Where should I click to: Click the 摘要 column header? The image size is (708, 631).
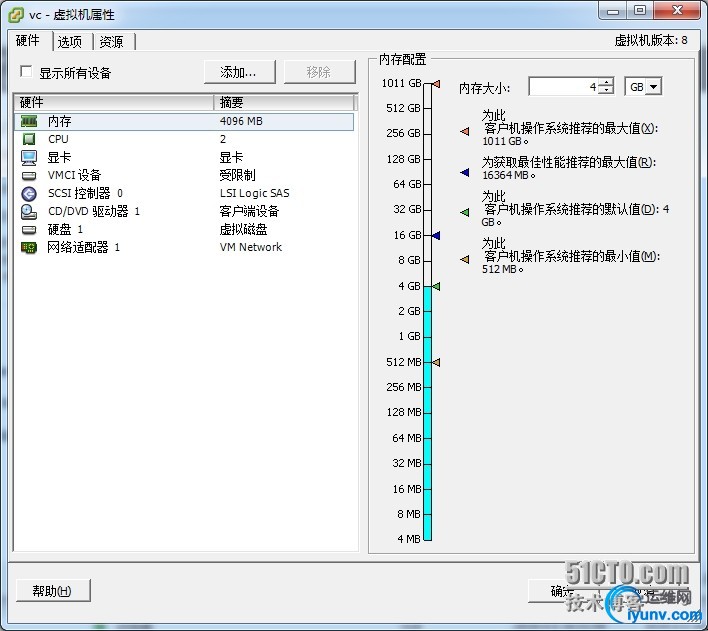tap(284, 103)
